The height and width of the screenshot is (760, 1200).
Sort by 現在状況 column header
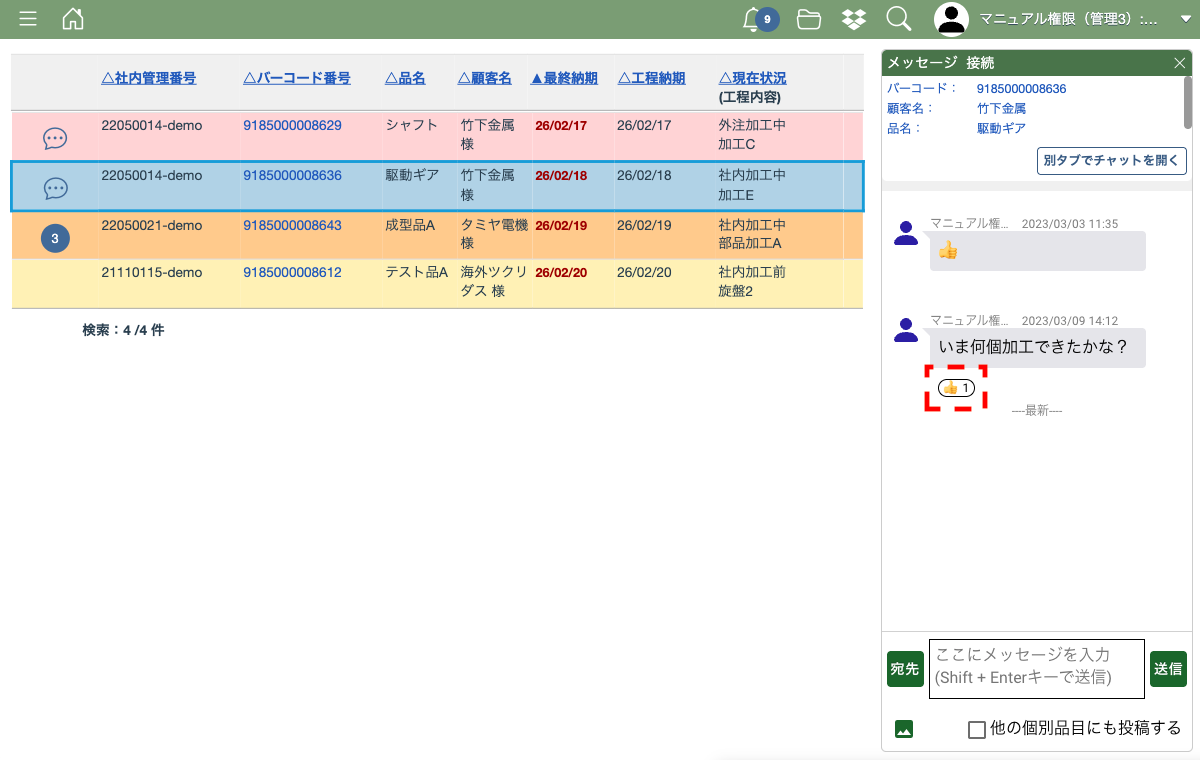coord(752,78)
